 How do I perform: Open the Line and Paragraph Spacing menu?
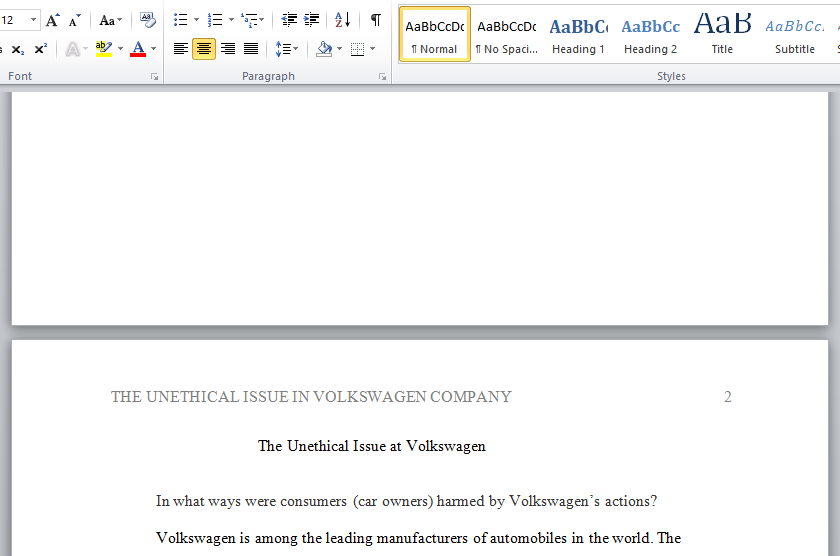[287, 49]
